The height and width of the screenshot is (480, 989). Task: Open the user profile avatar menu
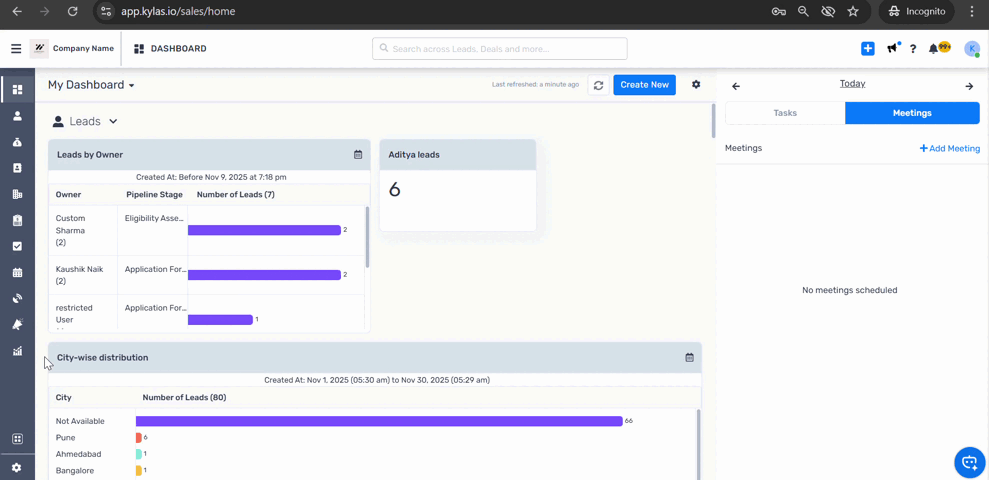[x=971, y=48]
